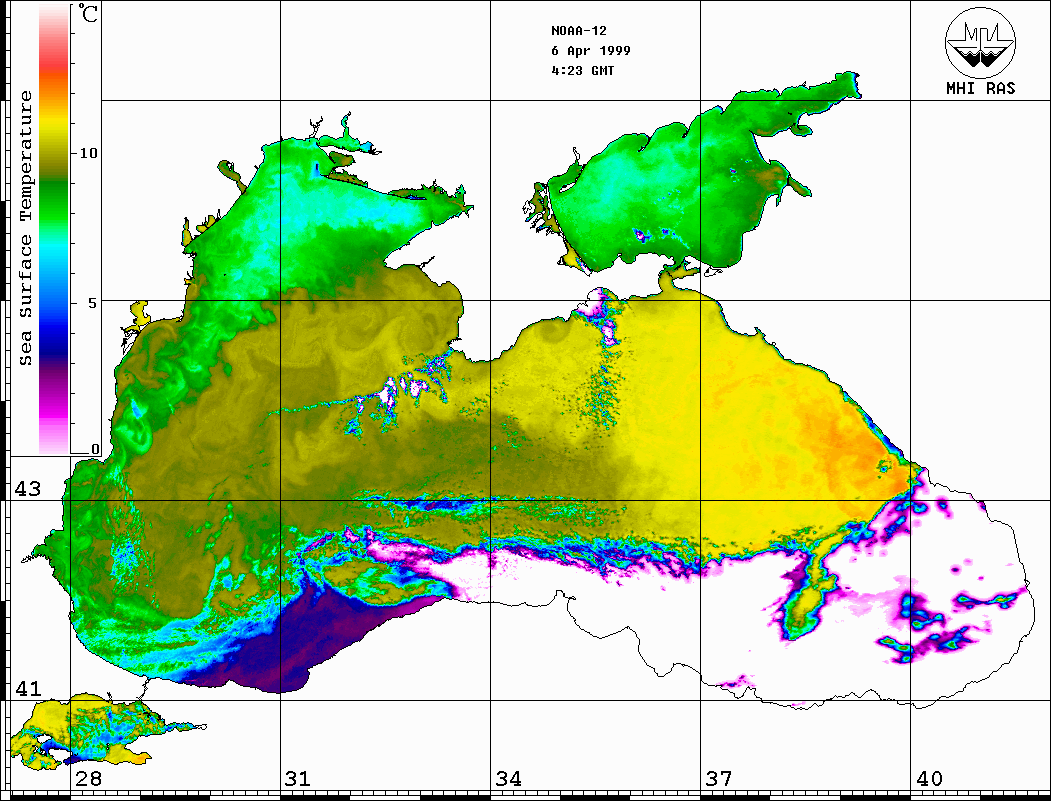Click the longitude label '40'

point(929,778)
